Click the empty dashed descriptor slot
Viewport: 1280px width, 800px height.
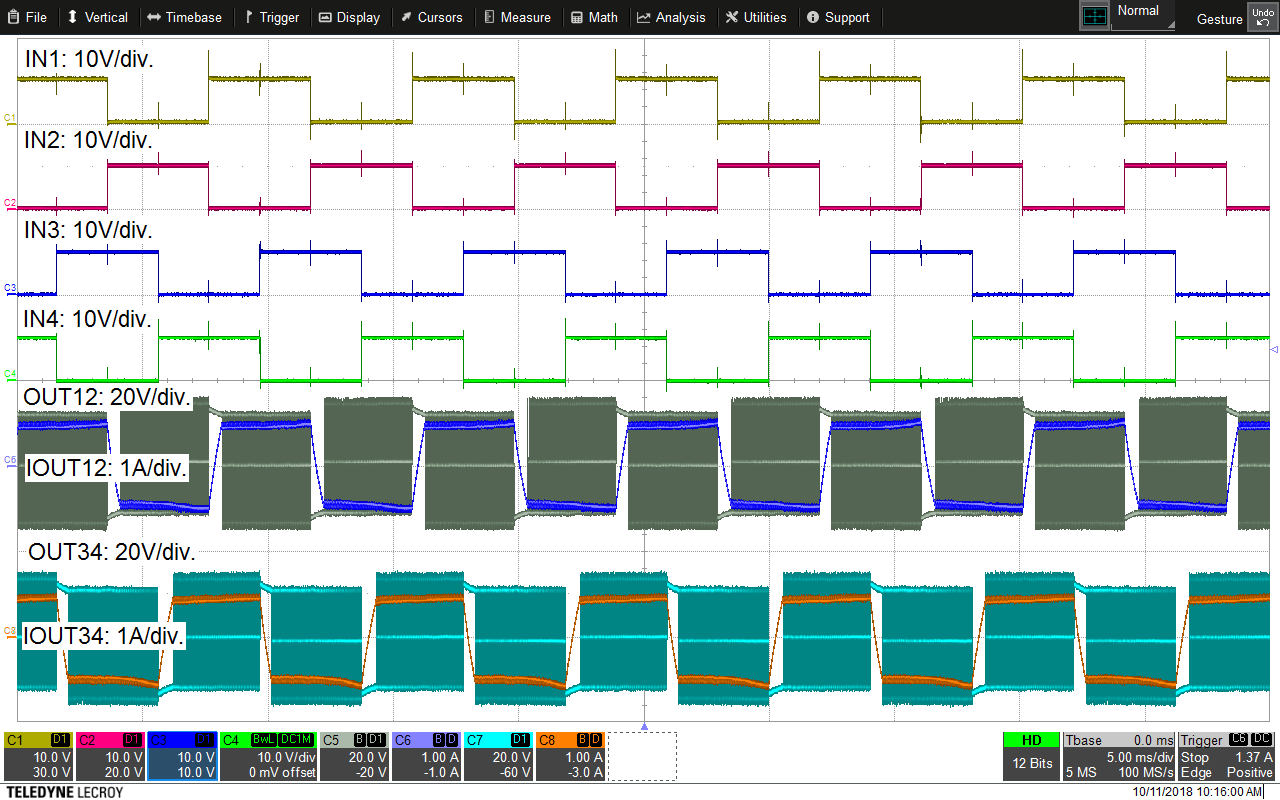(x=642, y=756)
